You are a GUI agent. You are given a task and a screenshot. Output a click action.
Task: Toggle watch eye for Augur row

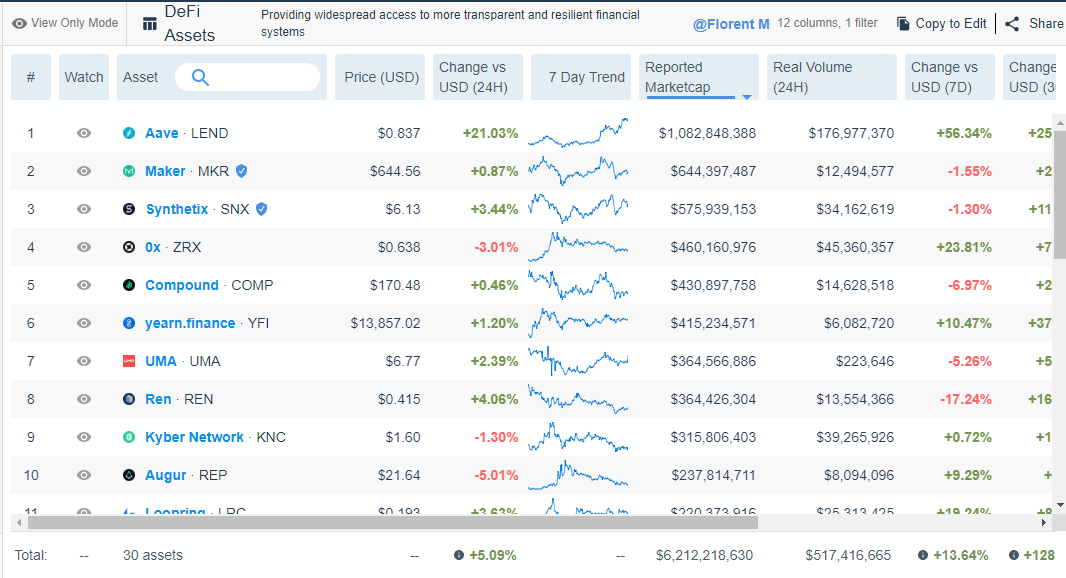tap(84, 475)
